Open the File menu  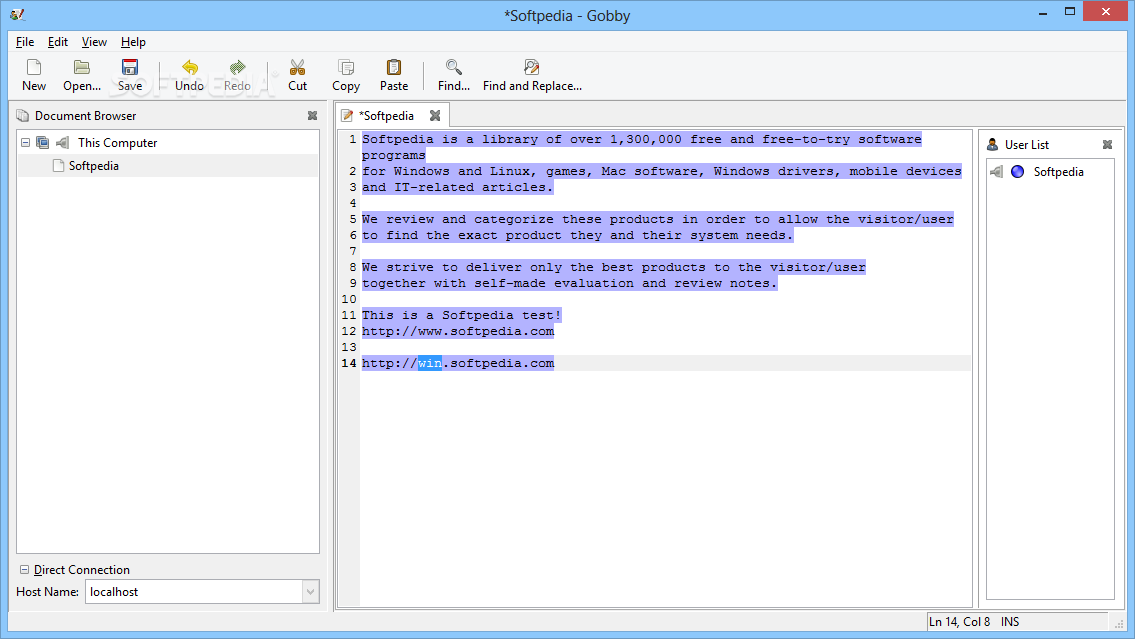coord(25,42)
